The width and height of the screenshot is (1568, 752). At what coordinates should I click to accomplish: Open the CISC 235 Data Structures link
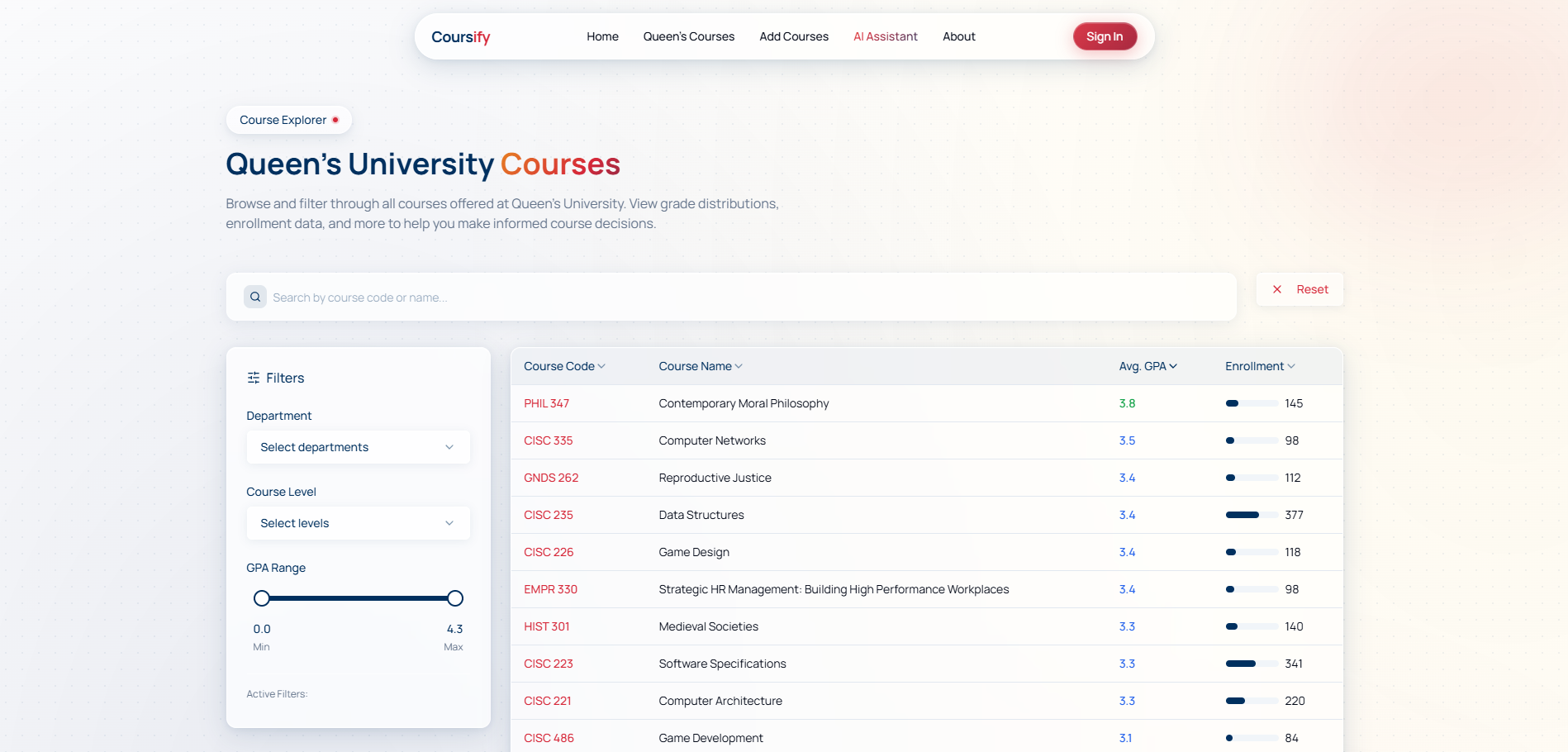[x=548, y=515]
